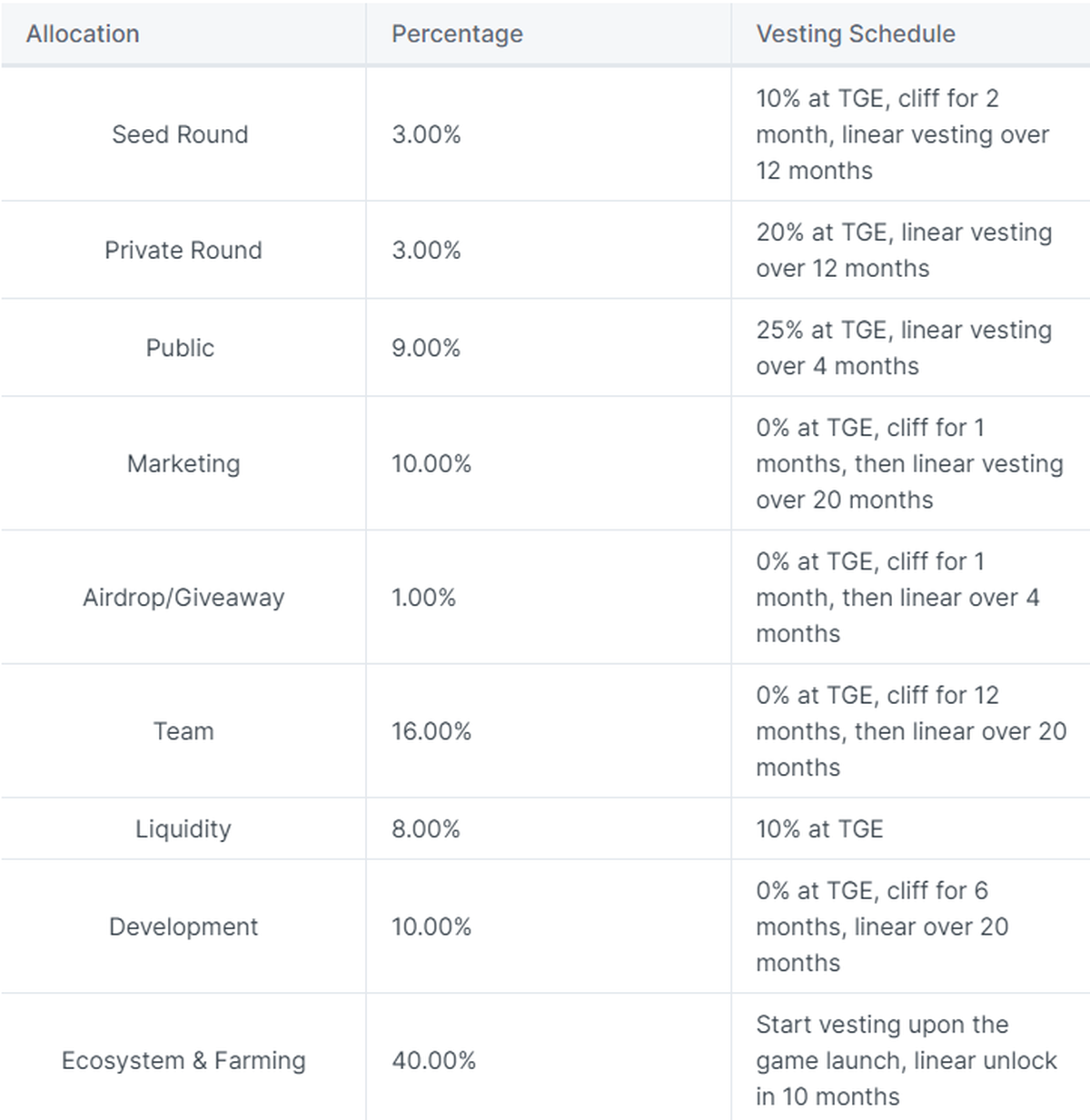
Task: Select the Development allocation cell
Action: coord(183,927)
